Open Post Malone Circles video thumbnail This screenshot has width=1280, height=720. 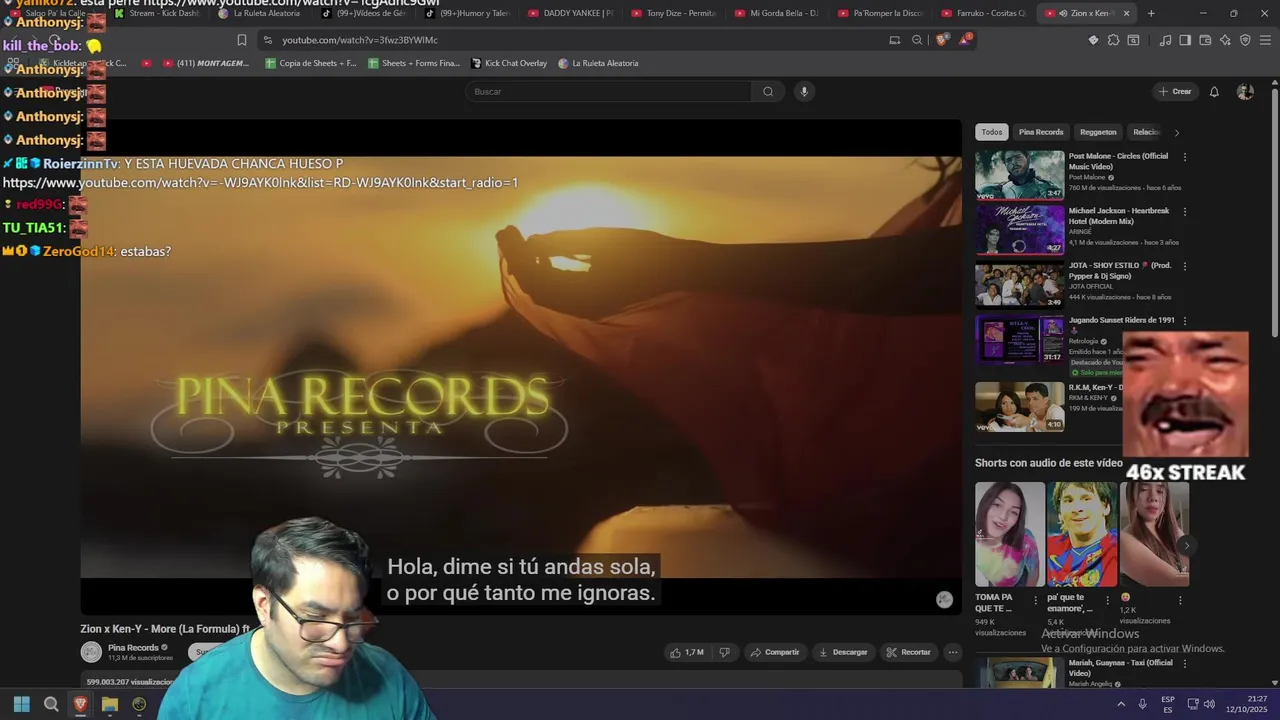tap(1020, 175)
